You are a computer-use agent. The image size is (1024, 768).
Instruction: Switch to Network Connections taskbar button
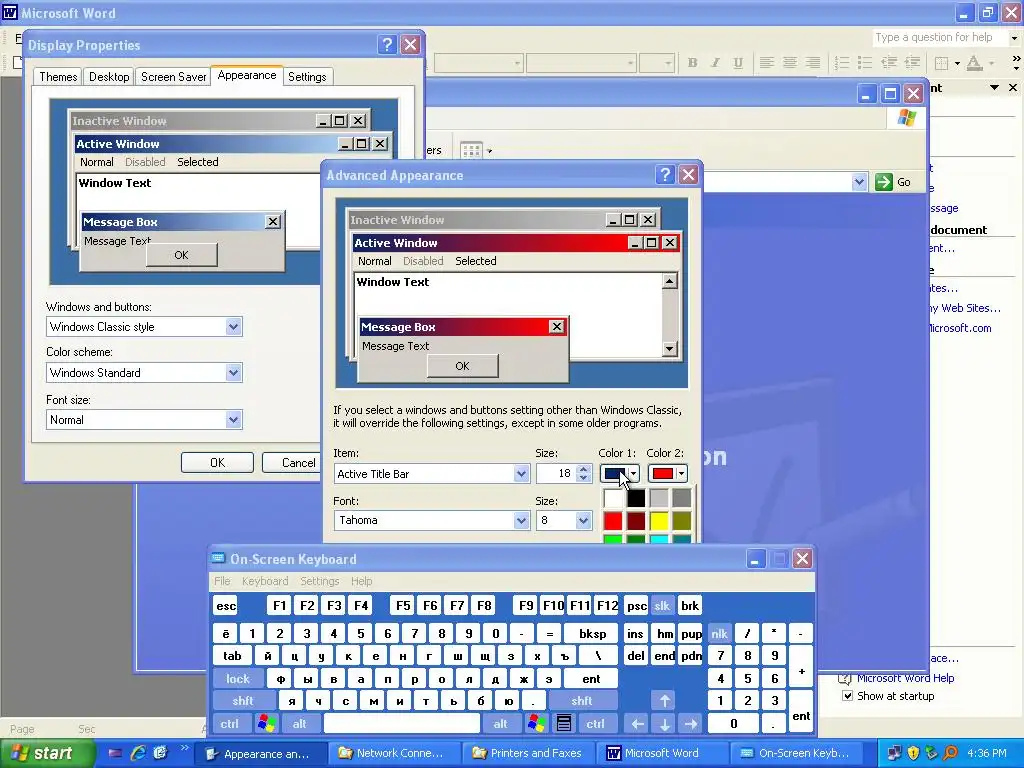point(394,753)
